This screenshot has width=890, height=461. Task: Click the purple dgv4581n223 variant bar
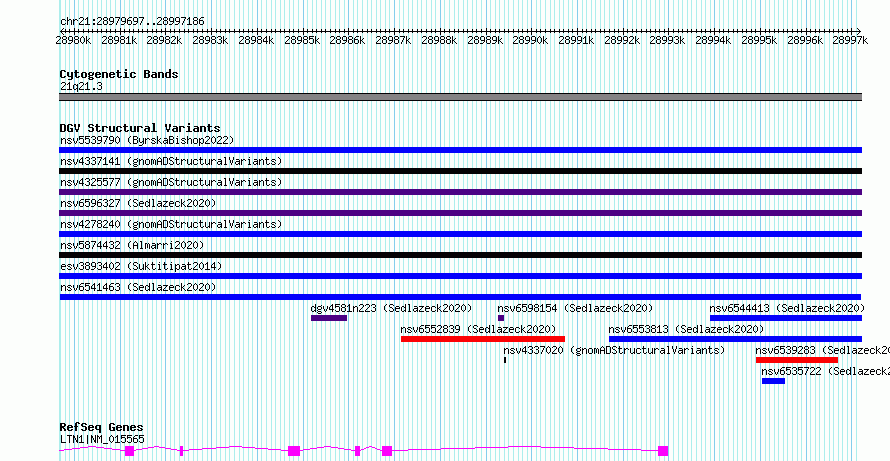329,318
